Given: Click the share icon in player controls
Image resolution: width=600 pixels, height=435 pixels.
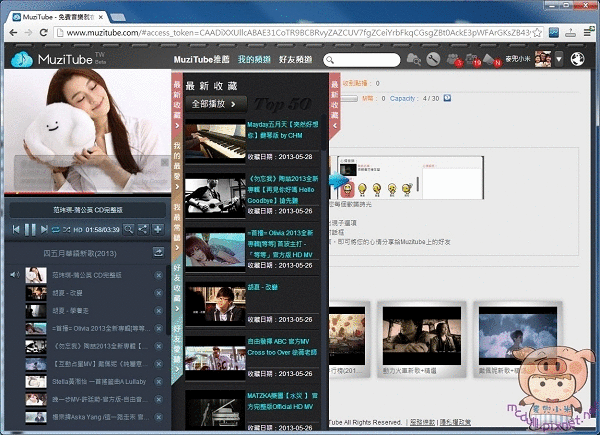Looking at the screenshot, I should 143,230.
